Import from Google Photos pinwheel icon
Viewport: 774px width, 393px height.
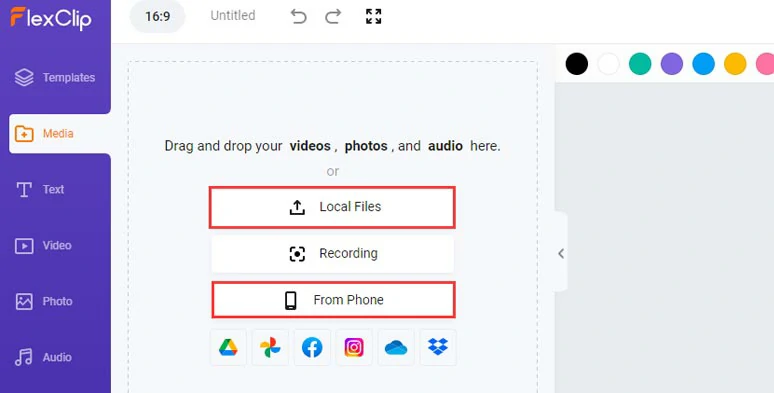(270, 348)
